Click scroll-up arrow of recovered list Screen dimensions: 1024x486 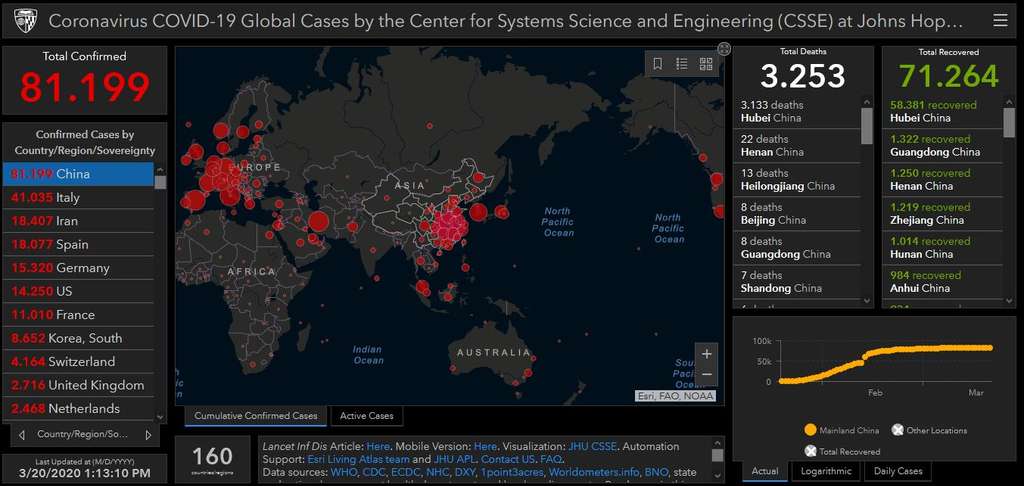(x=1009, y=102)
